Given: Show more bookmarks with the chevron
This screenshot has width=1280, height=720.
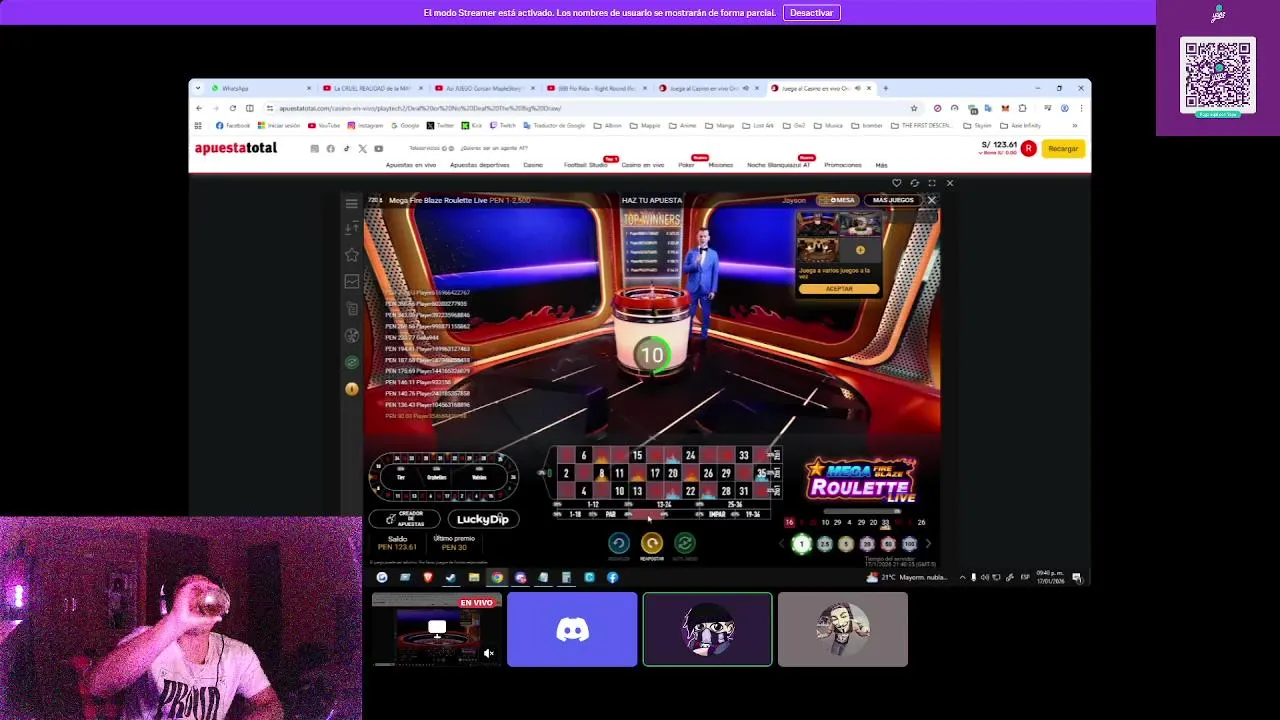Looking at the screenshot, I should tap(1075, 126).
